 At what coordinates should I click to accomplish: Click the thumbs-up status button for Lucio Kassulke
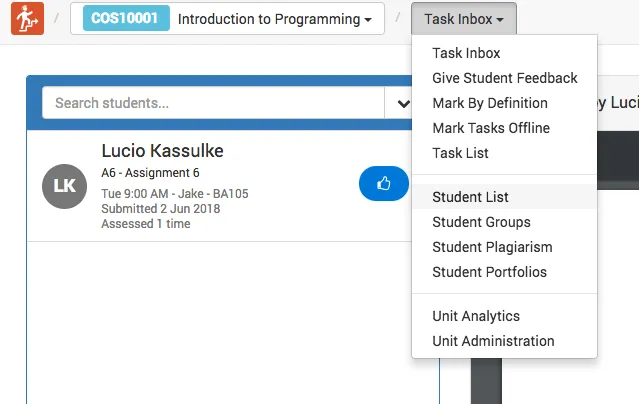(383, 183)
